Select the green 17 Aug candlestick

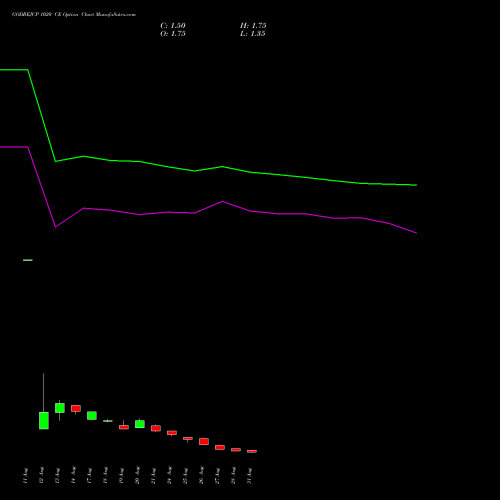92,415
